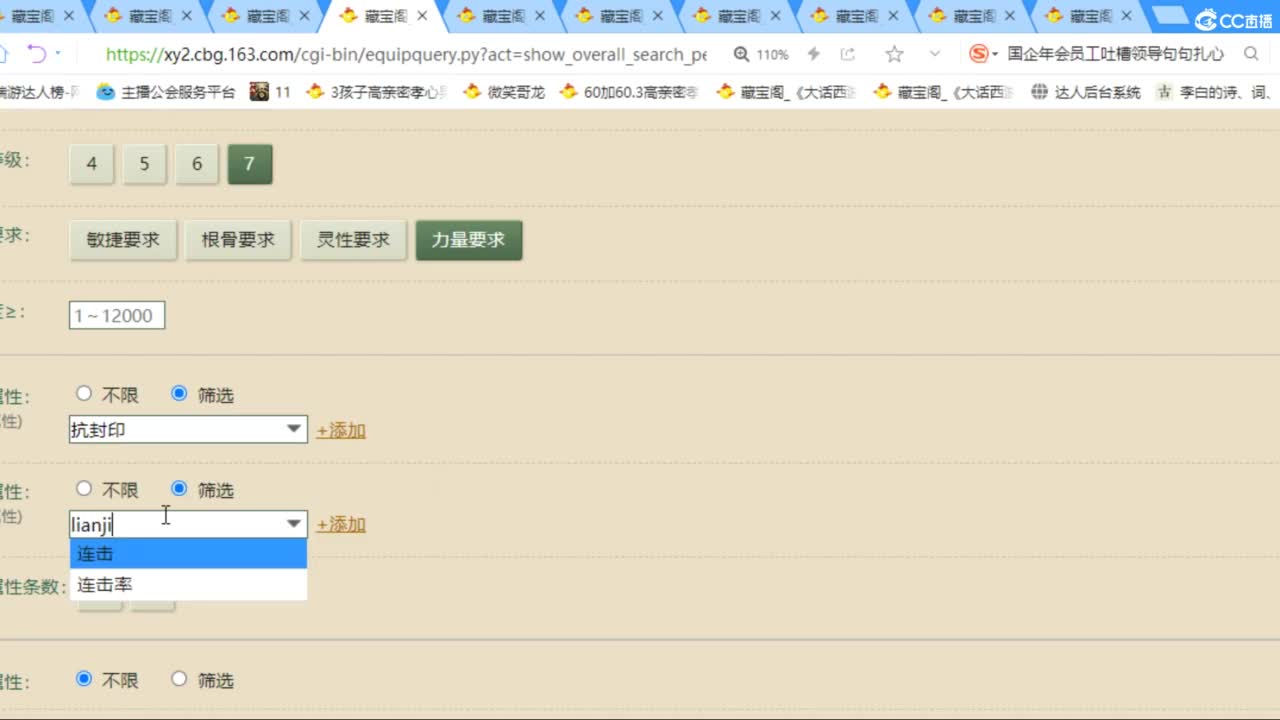Select the bottom row 筛选 radio
This screenshot has height=720, width=1280.
(179, 679)
